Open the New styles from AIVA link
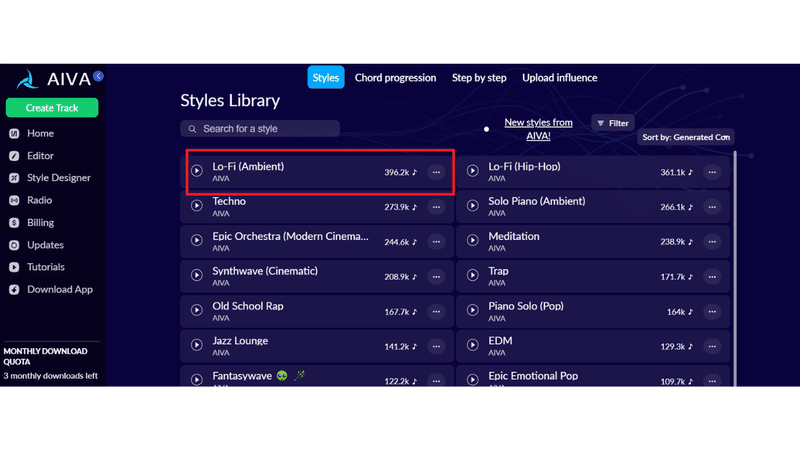This screenshot has height=450, width=800. coord(538,129)
